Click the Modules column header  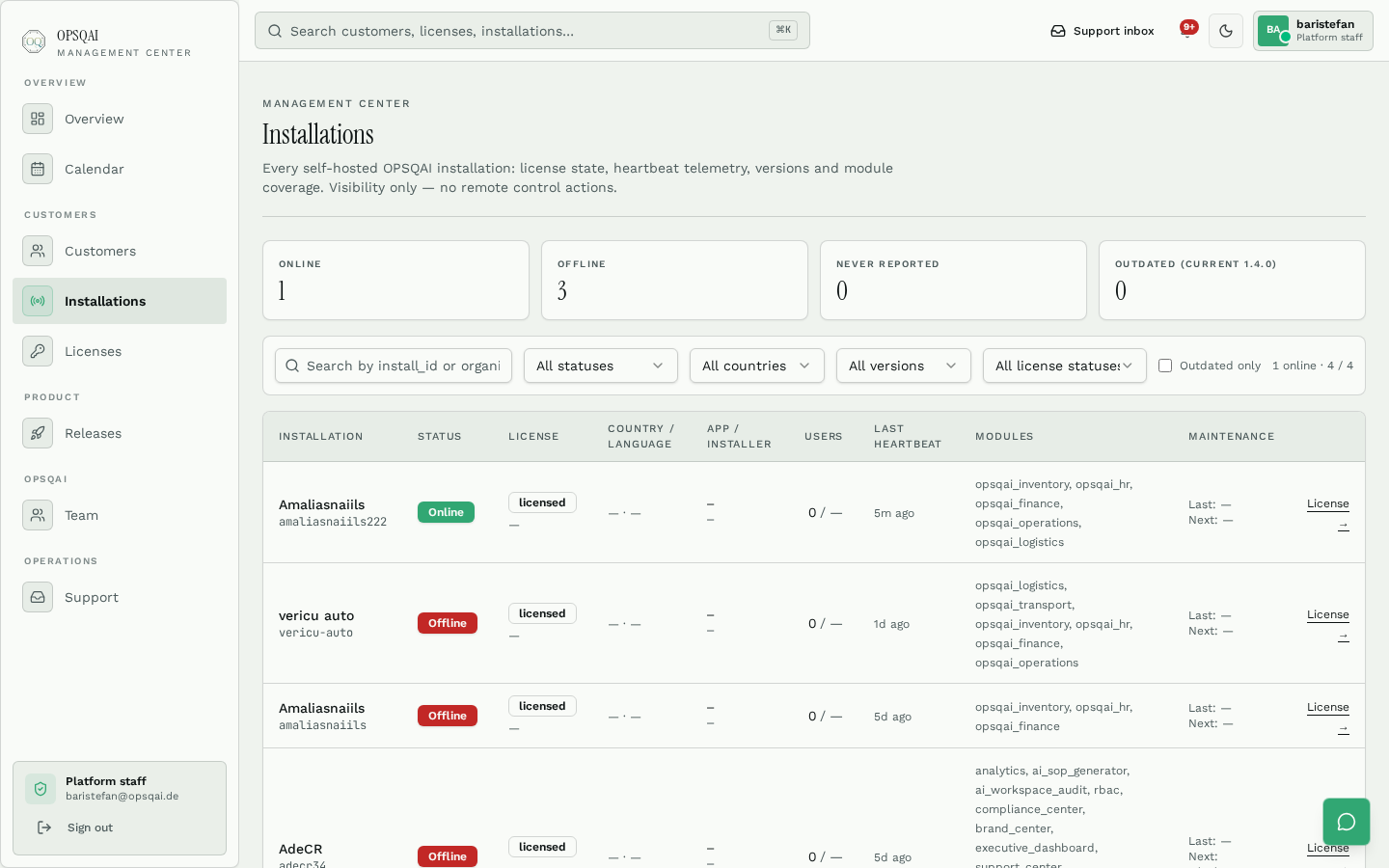(1004, 437)
